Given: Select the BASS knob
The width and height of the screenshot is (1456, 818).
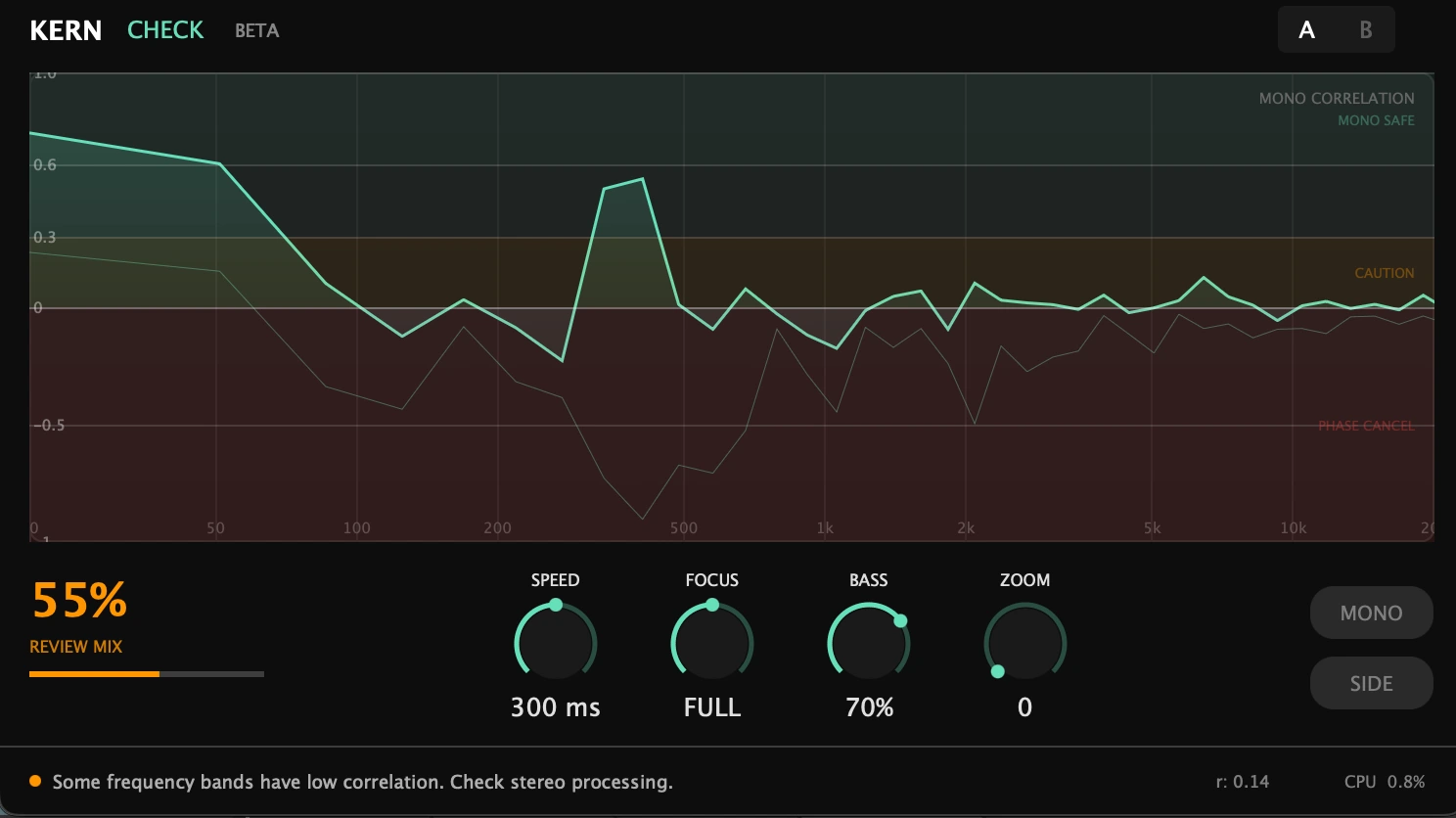Looking at the screenshot, I should click(869, 643).
